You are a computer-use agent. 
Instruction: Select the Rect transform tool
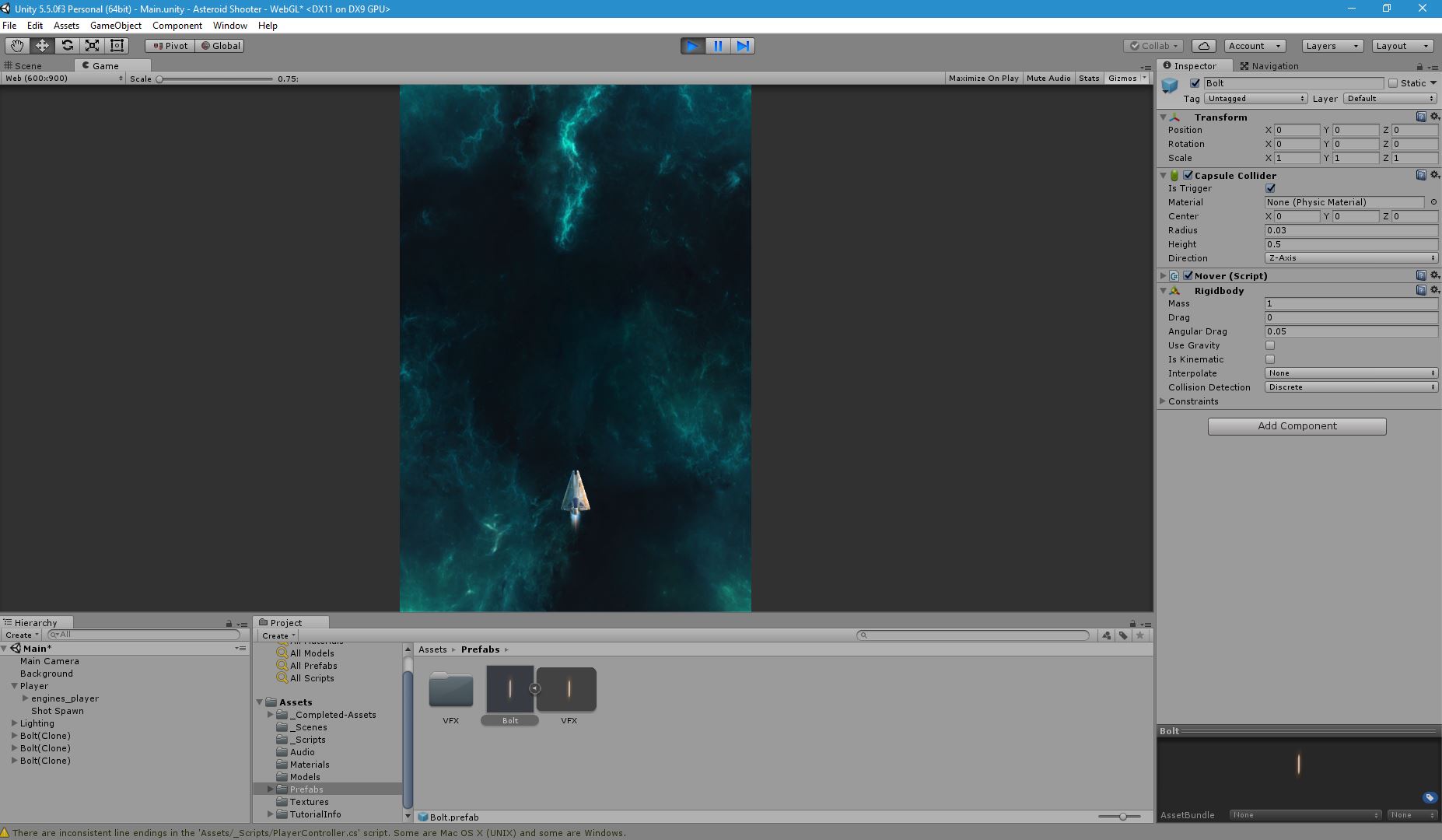(x=117, y=46)
